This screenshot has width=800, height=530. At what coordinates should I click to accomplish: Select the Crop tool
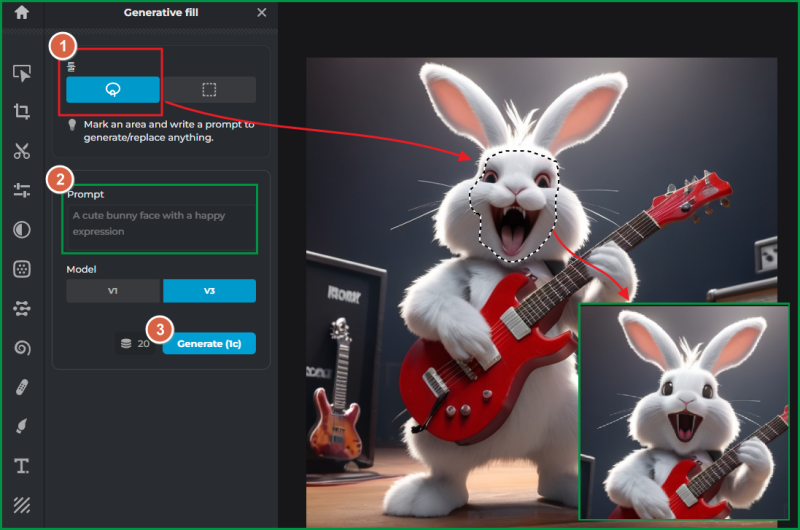[x=22, y=111]
